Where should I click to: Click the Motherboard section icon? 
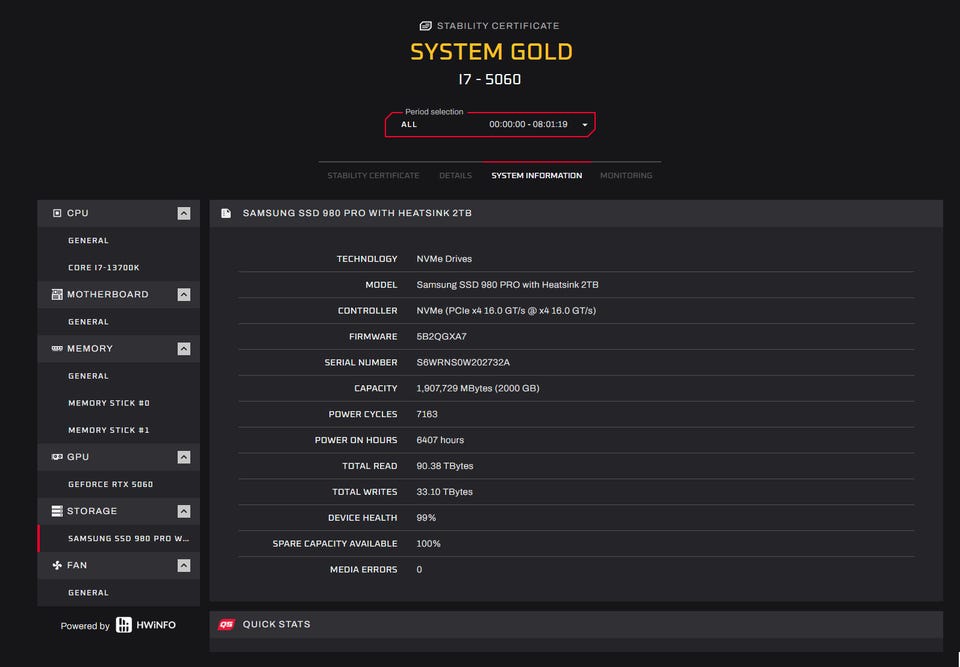[x=57, y=295]
